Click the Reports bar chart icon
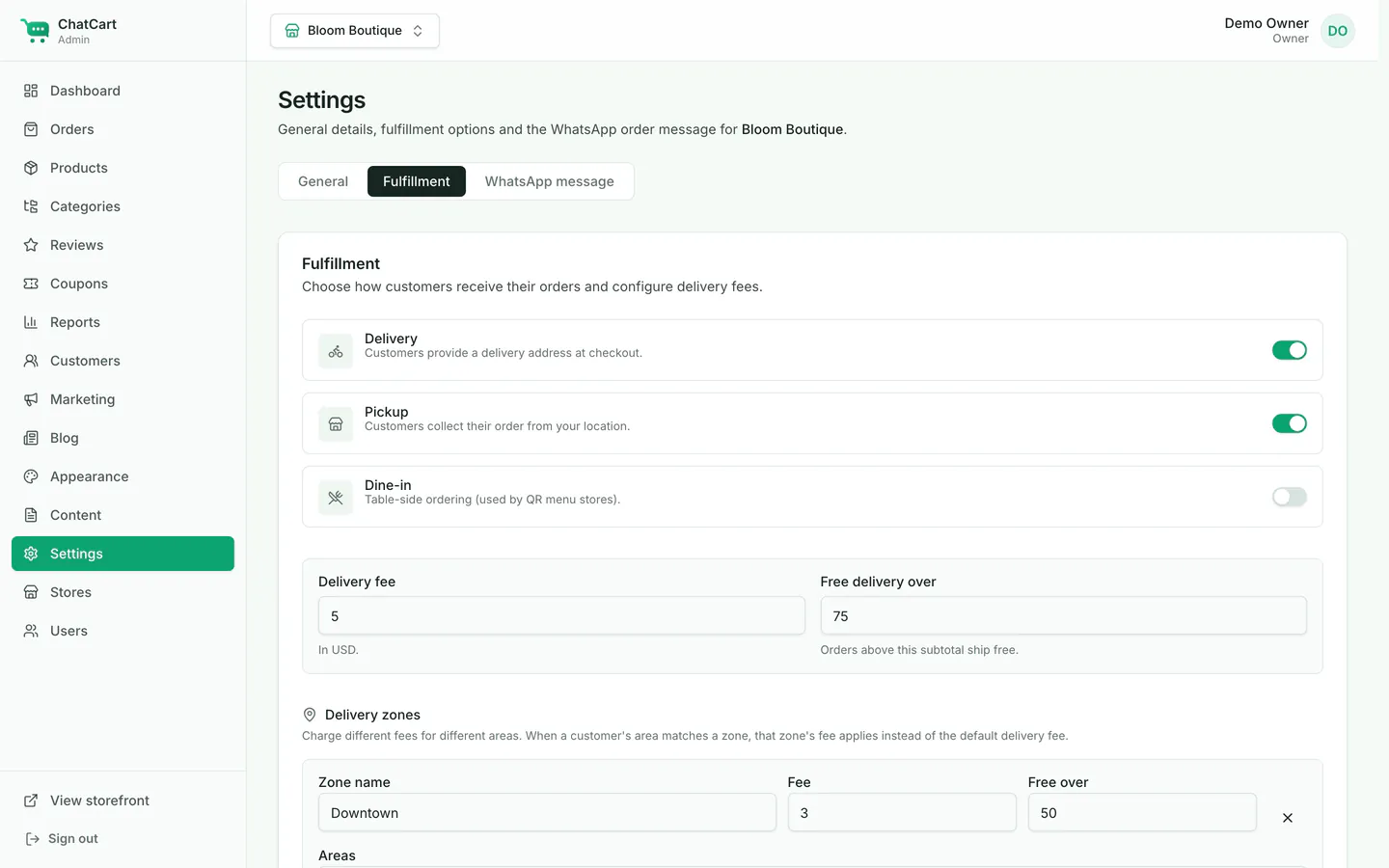 [x=31, y=322]
